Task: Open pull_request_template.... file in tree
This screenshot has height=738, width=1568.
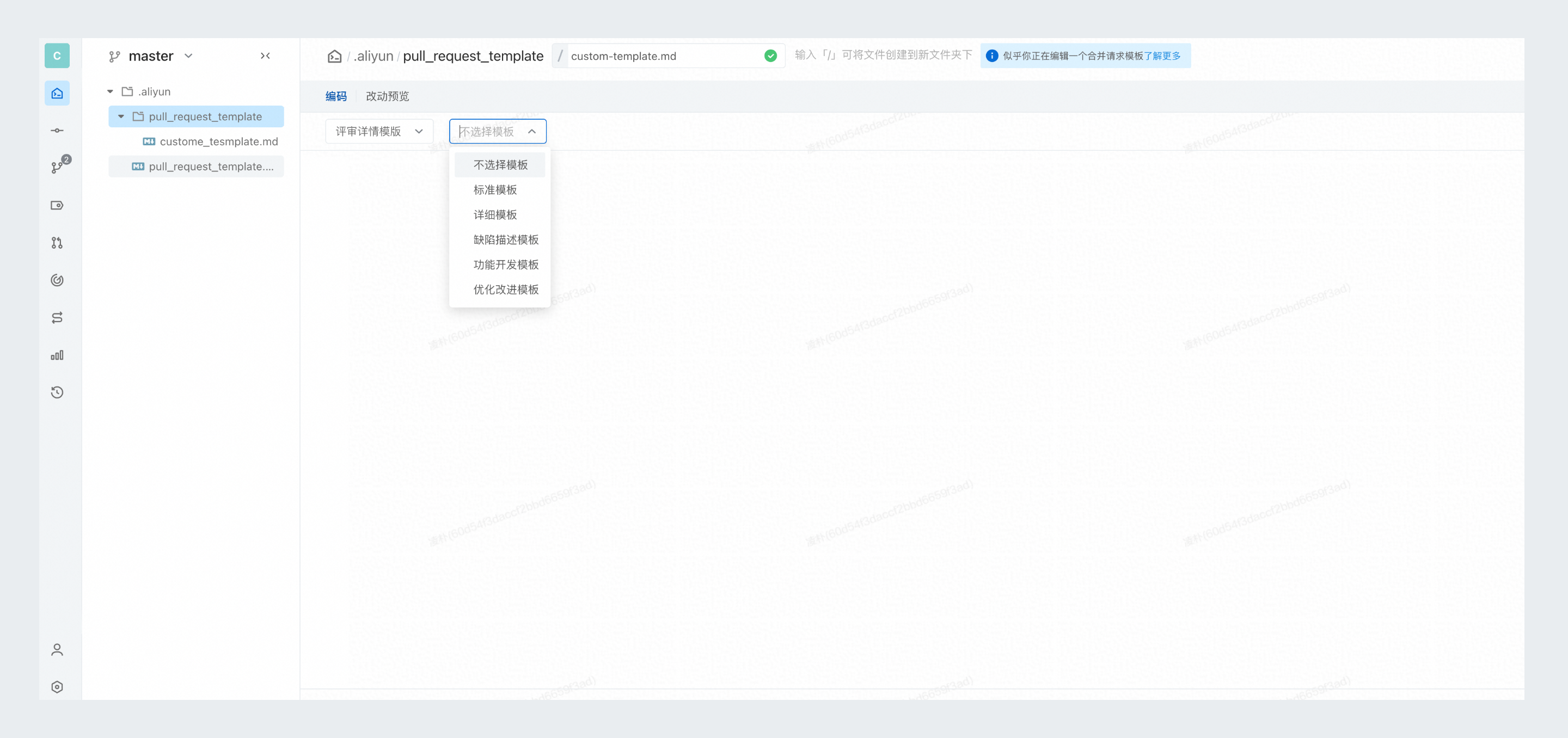Action: click(x=196, y=167)
